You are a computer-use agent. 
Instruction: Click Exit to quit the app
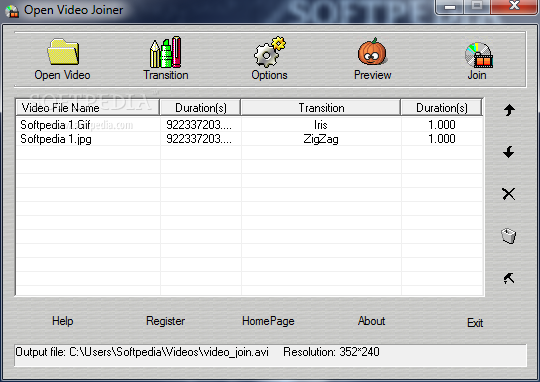pos(475,323)
